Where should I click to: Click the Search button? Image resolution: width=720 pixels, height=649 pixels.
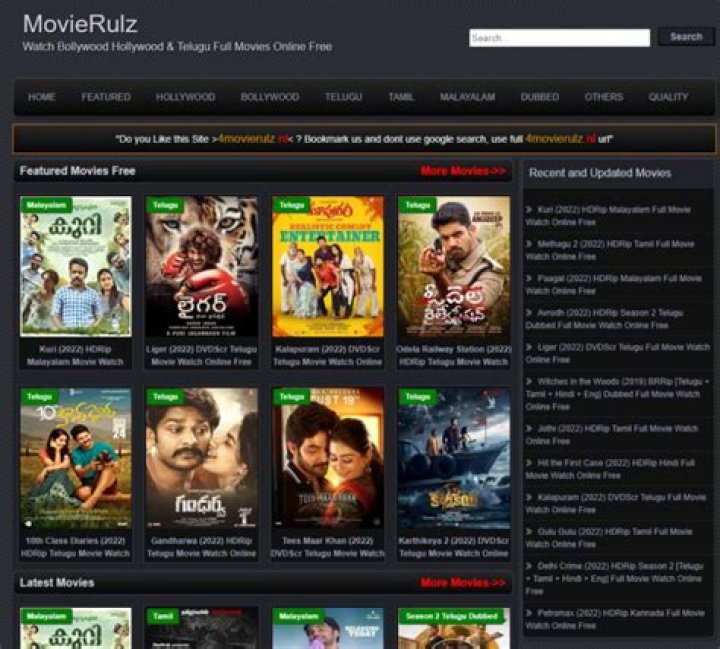pyautogui.click(x=685, y=37)
